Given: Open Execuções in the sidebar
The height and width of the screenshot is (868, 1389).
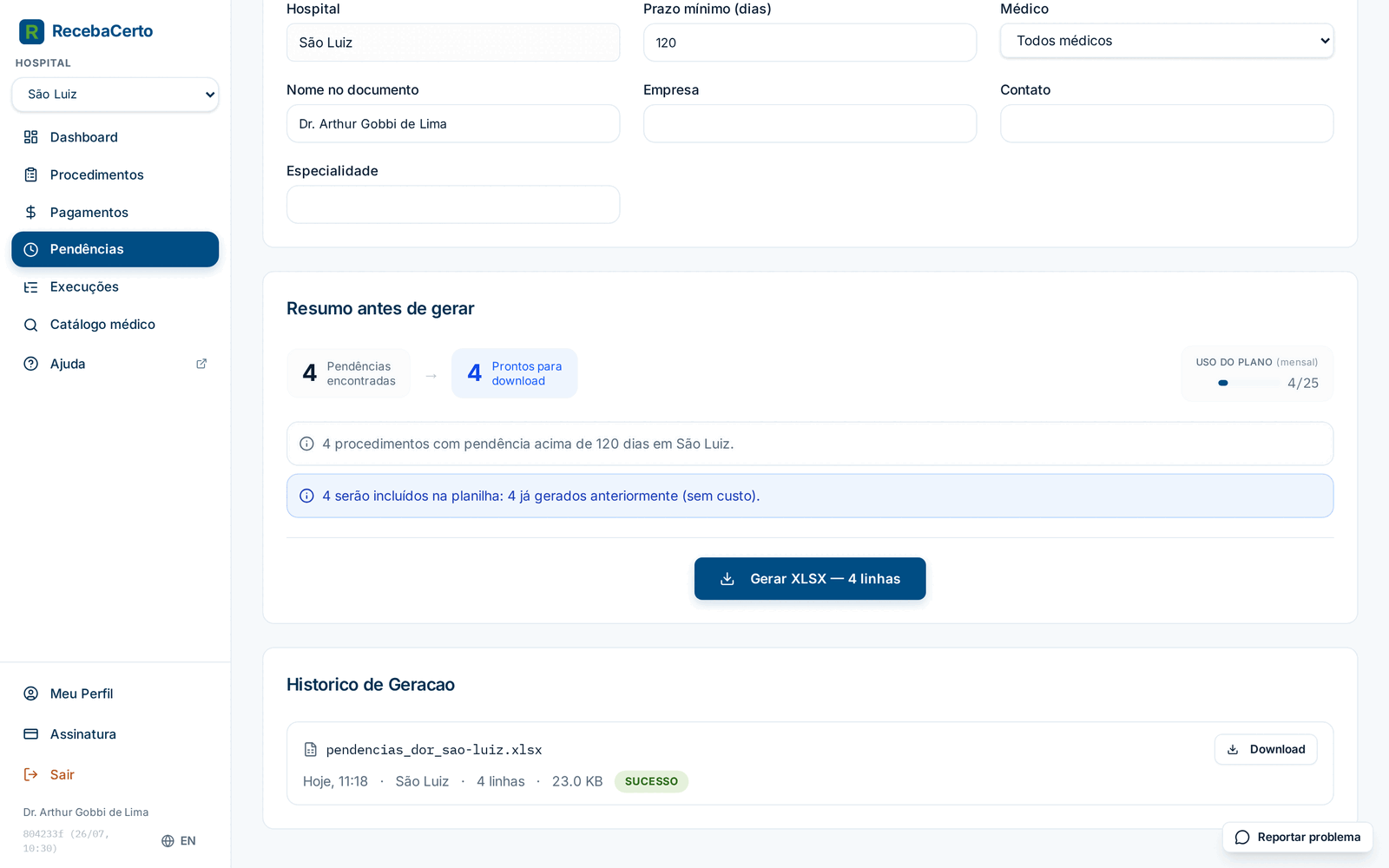Looking at the screenshot, I should pos(115,287).
